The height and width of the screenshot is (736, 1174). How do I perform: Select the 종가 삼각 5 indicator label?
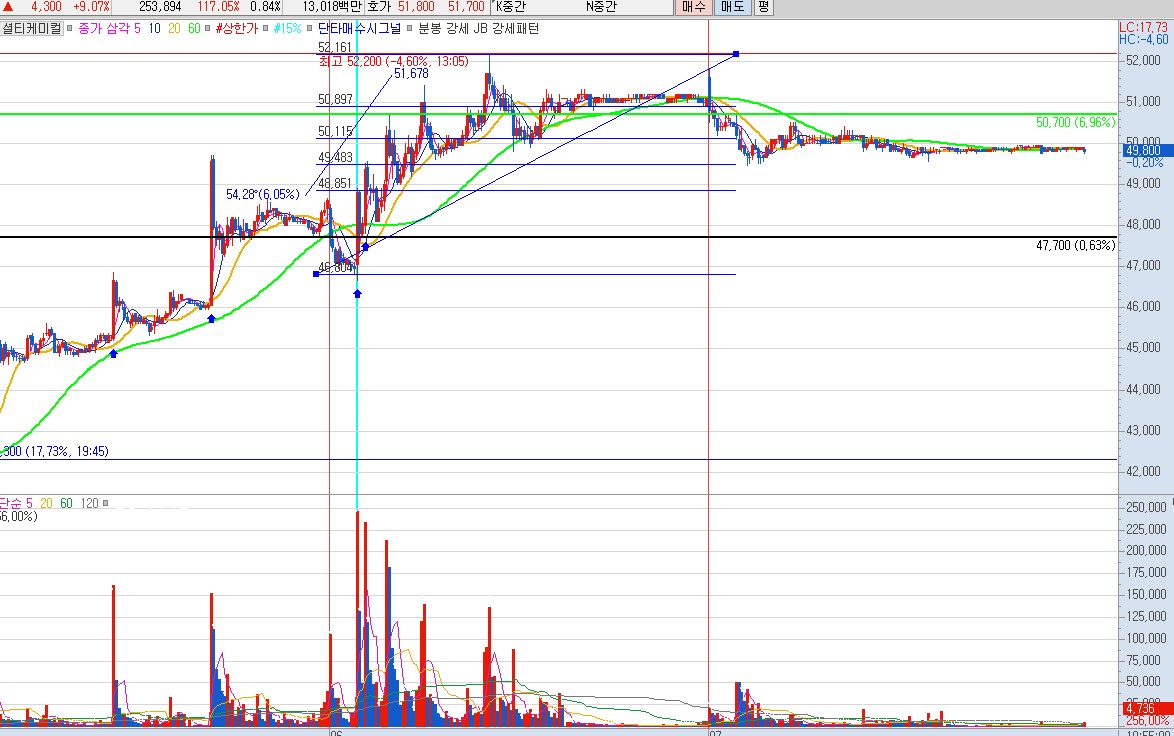(109, 28)
